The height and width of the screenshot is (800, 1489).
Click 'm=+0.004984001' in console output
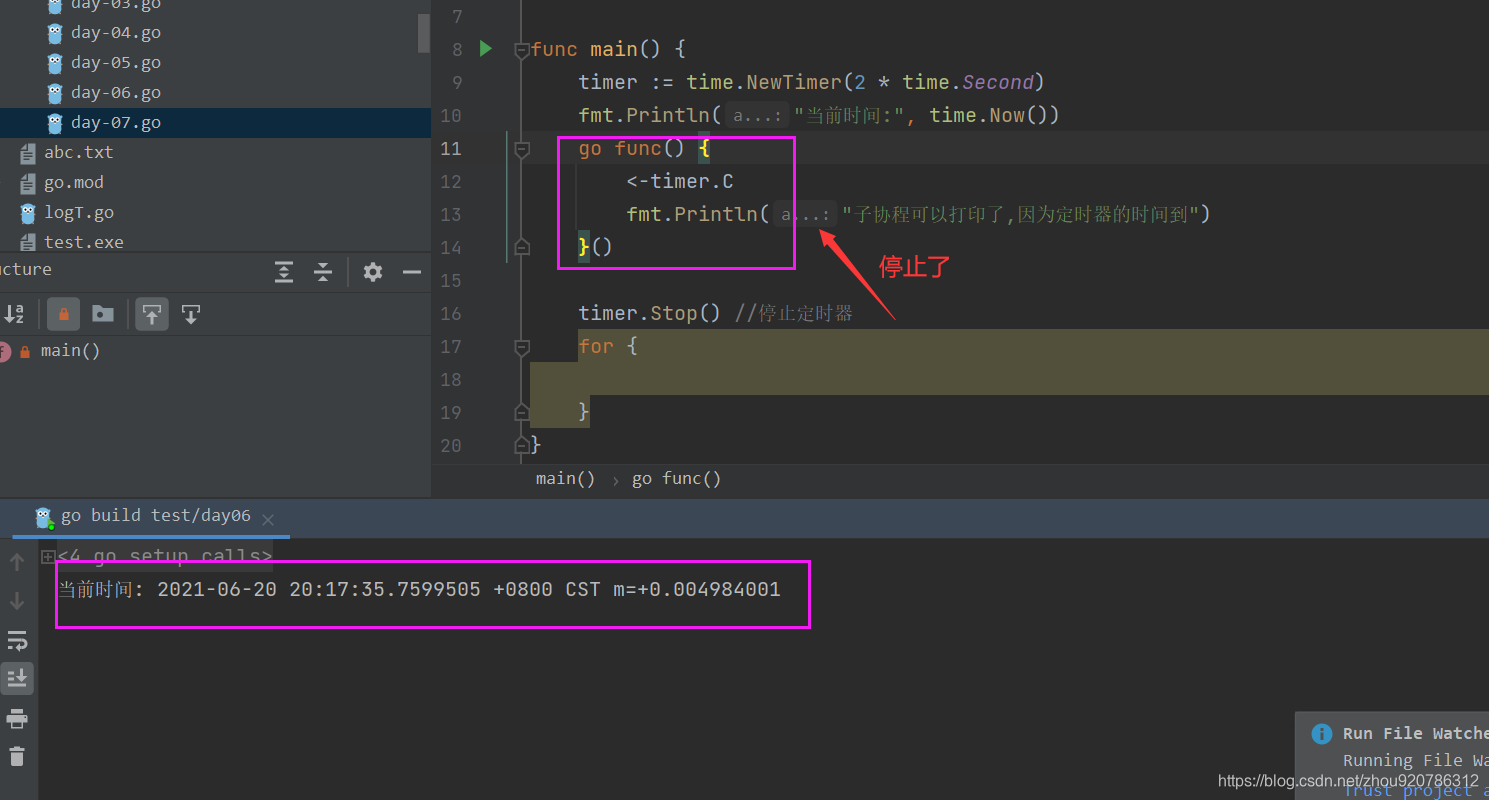pos(697,590)
